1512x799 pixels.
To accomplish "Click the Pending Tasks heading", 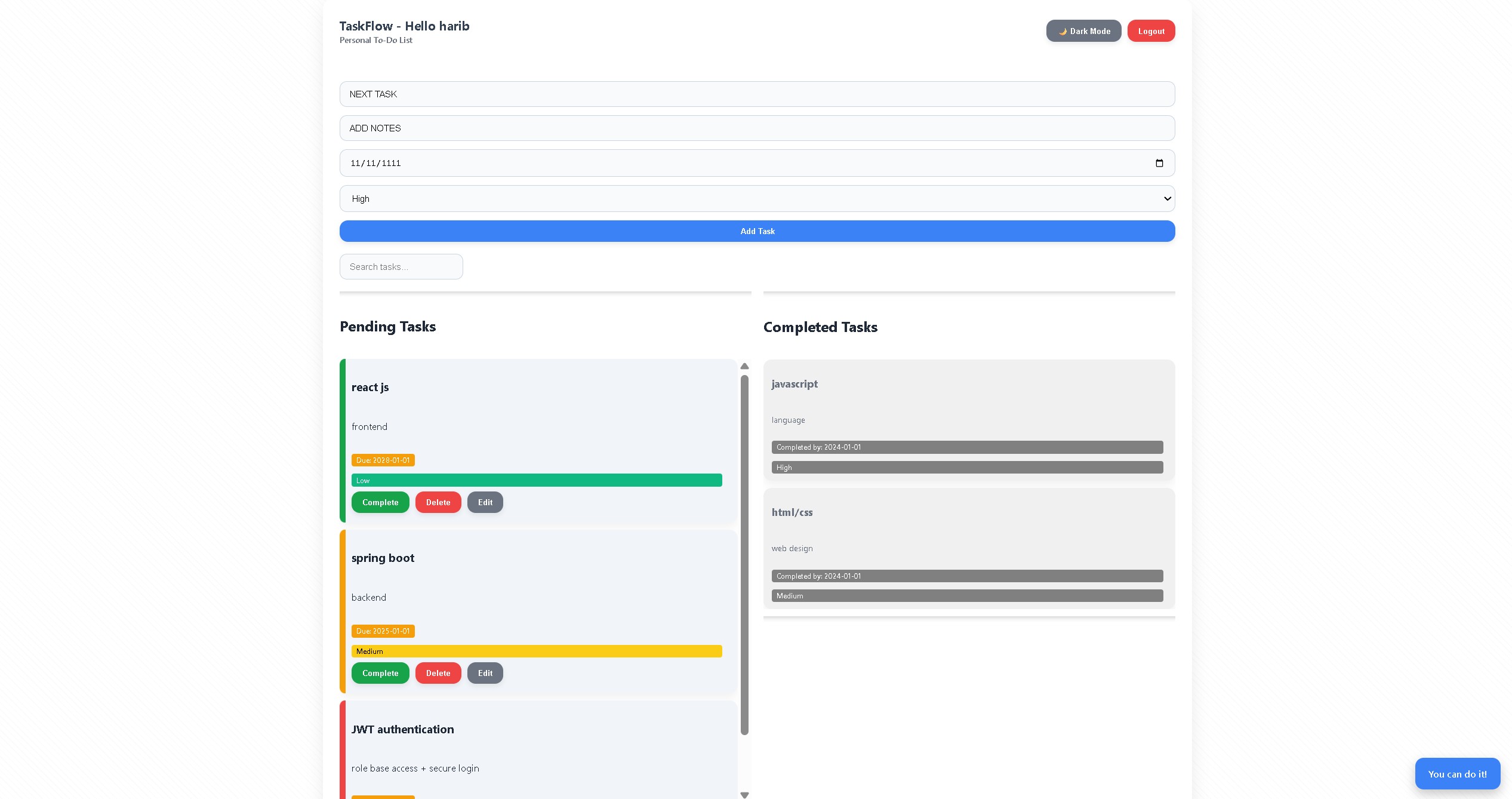I will (x=387, y=327).
